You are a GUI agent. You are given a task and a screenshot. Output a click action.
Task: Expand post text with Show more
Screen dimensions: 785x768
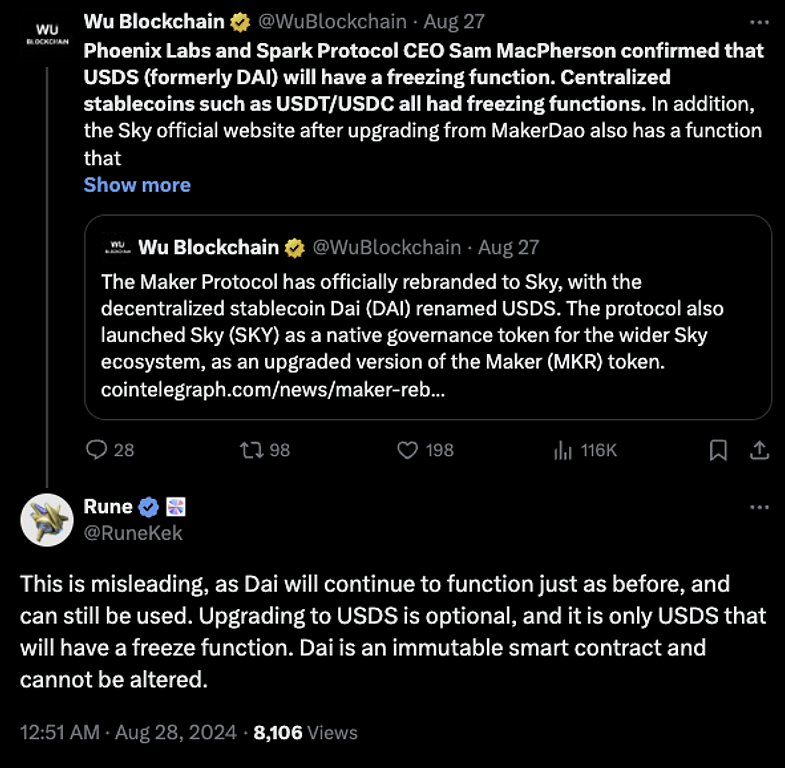(x=137, y=185)
